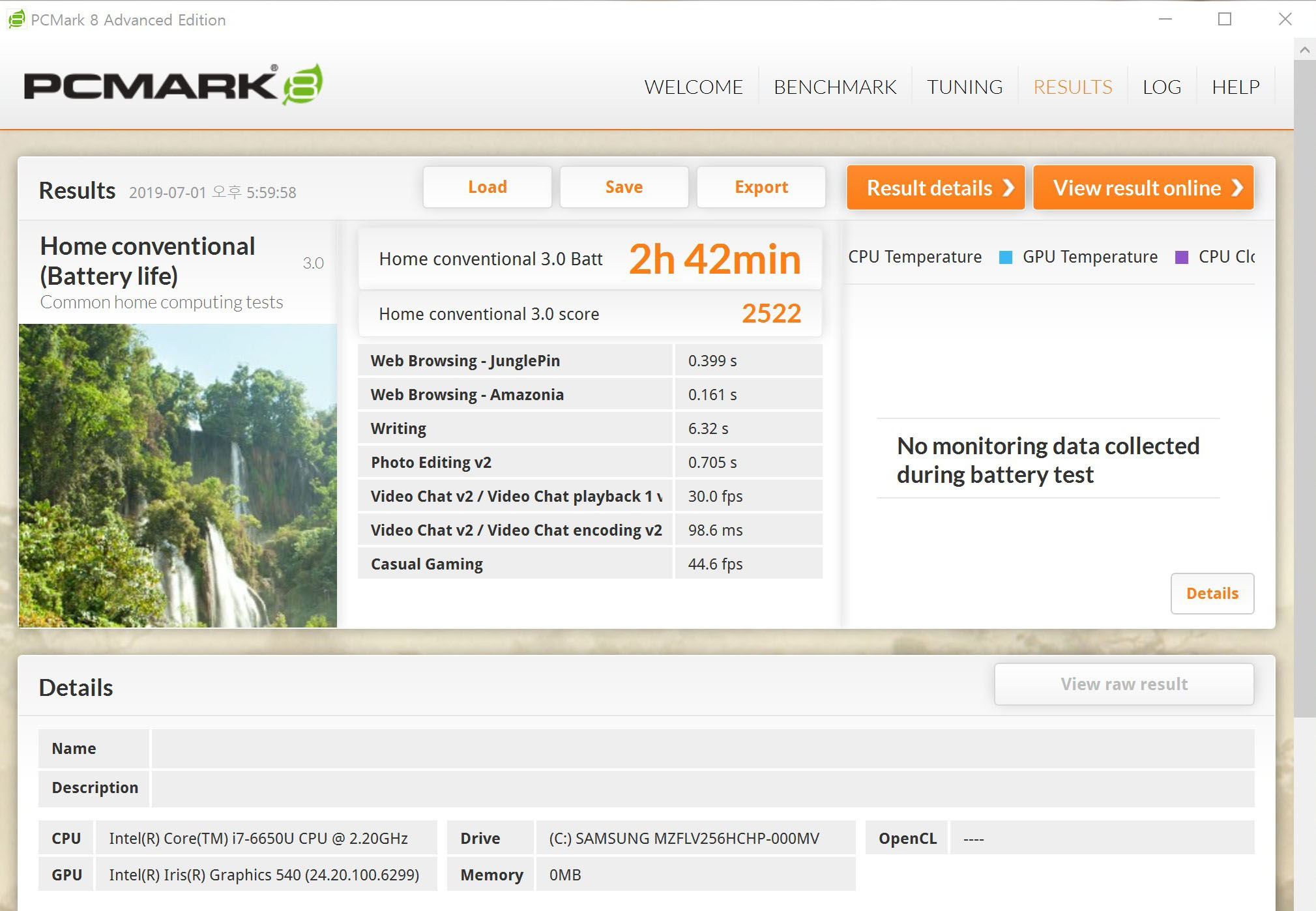Click the blue GPU Temperature legend square

(1006, 257)
